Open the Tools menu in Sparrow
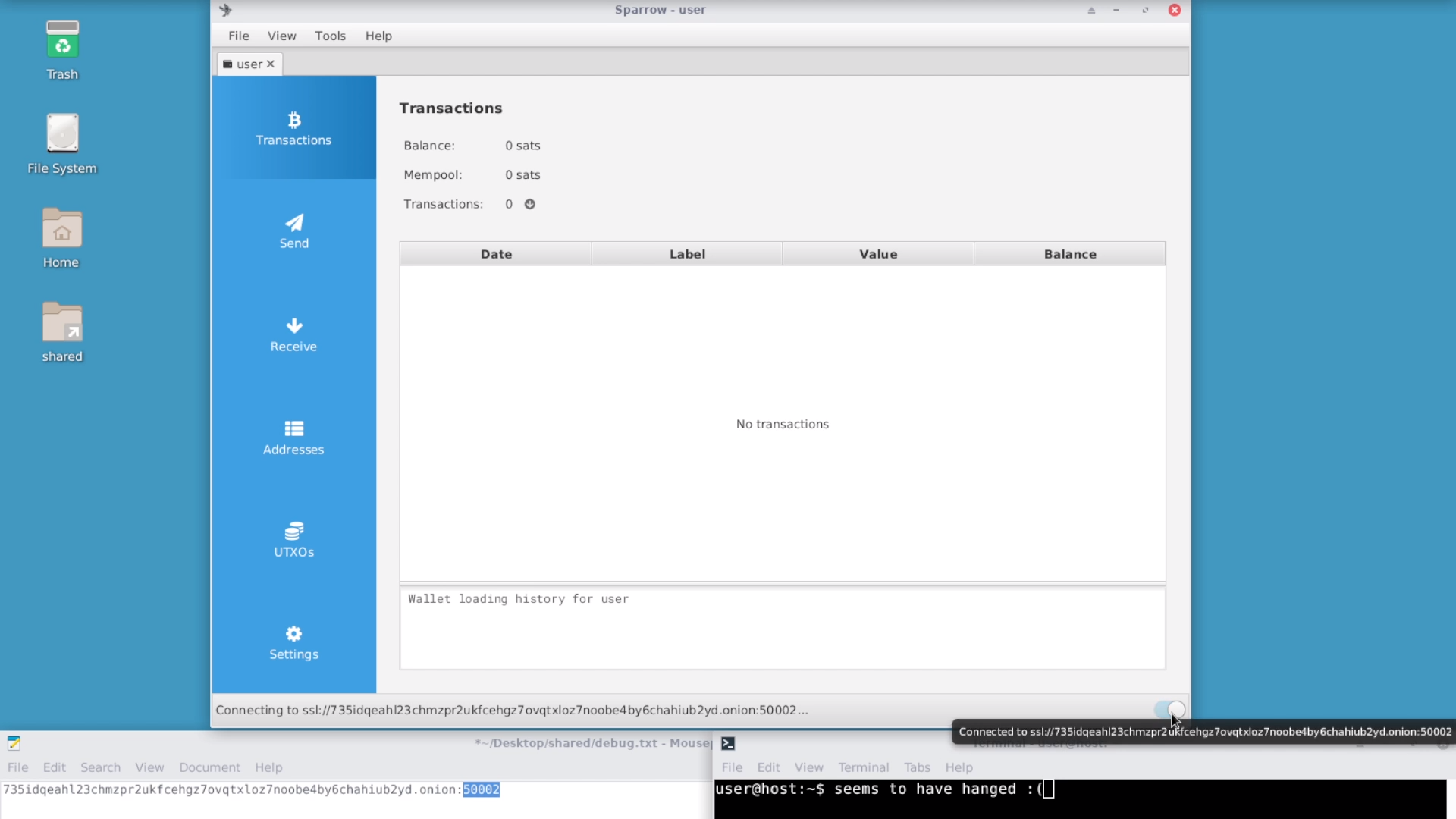Screen dimensions: 1456x819 pyautogui.click(x=330, y=36)
